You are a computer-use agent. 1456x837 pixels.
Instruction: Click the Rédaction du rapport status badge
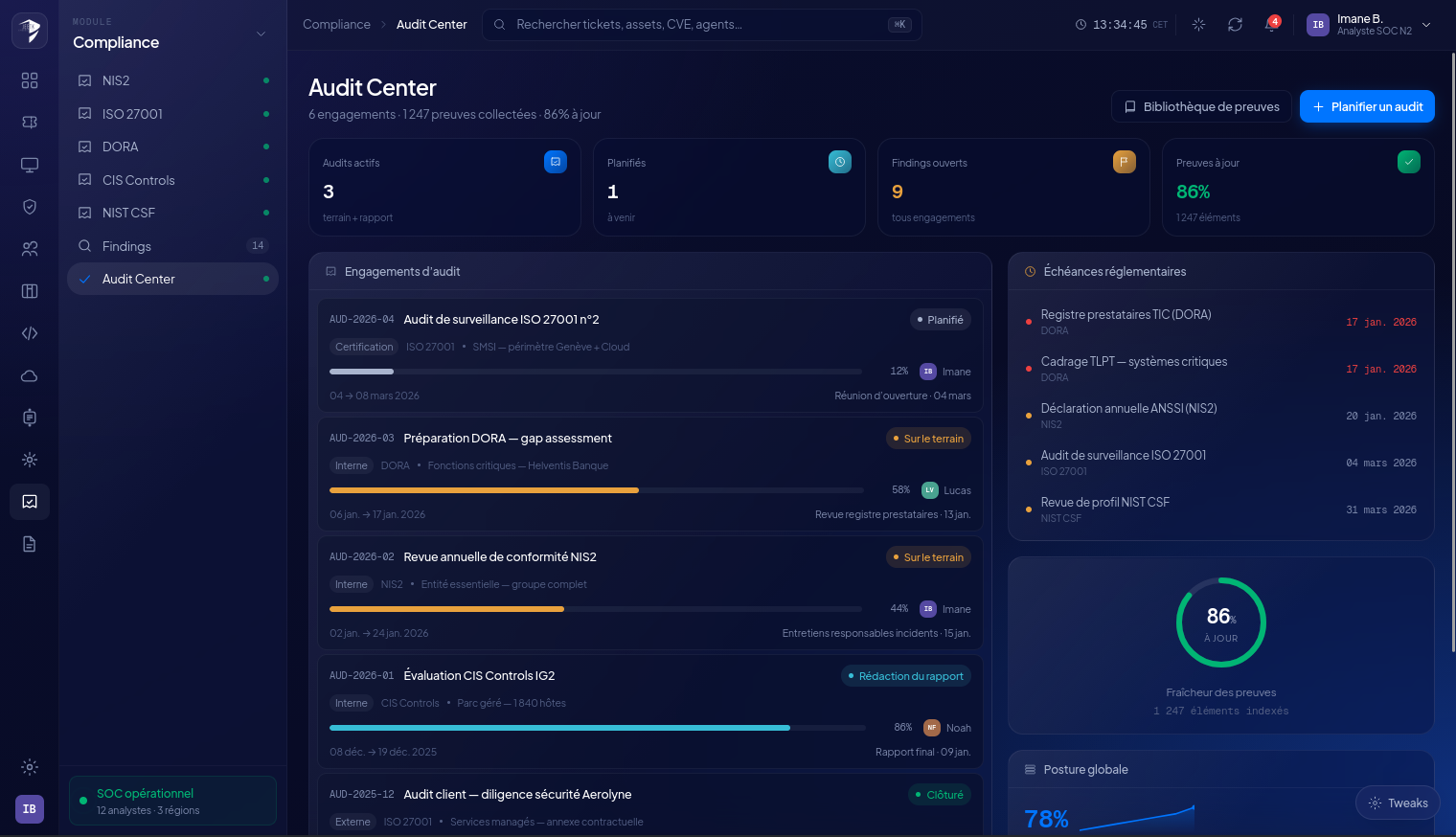(x=906, y=676)
